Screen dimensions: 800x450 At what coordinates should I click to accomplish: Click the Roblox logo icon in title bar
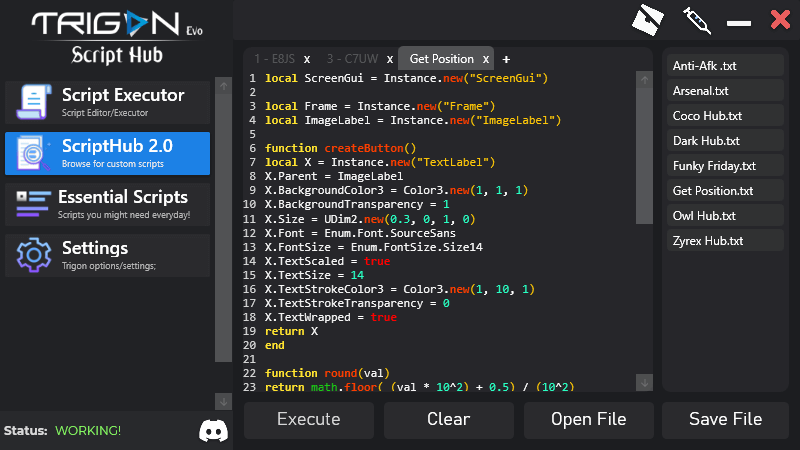[x=649, y=20]
